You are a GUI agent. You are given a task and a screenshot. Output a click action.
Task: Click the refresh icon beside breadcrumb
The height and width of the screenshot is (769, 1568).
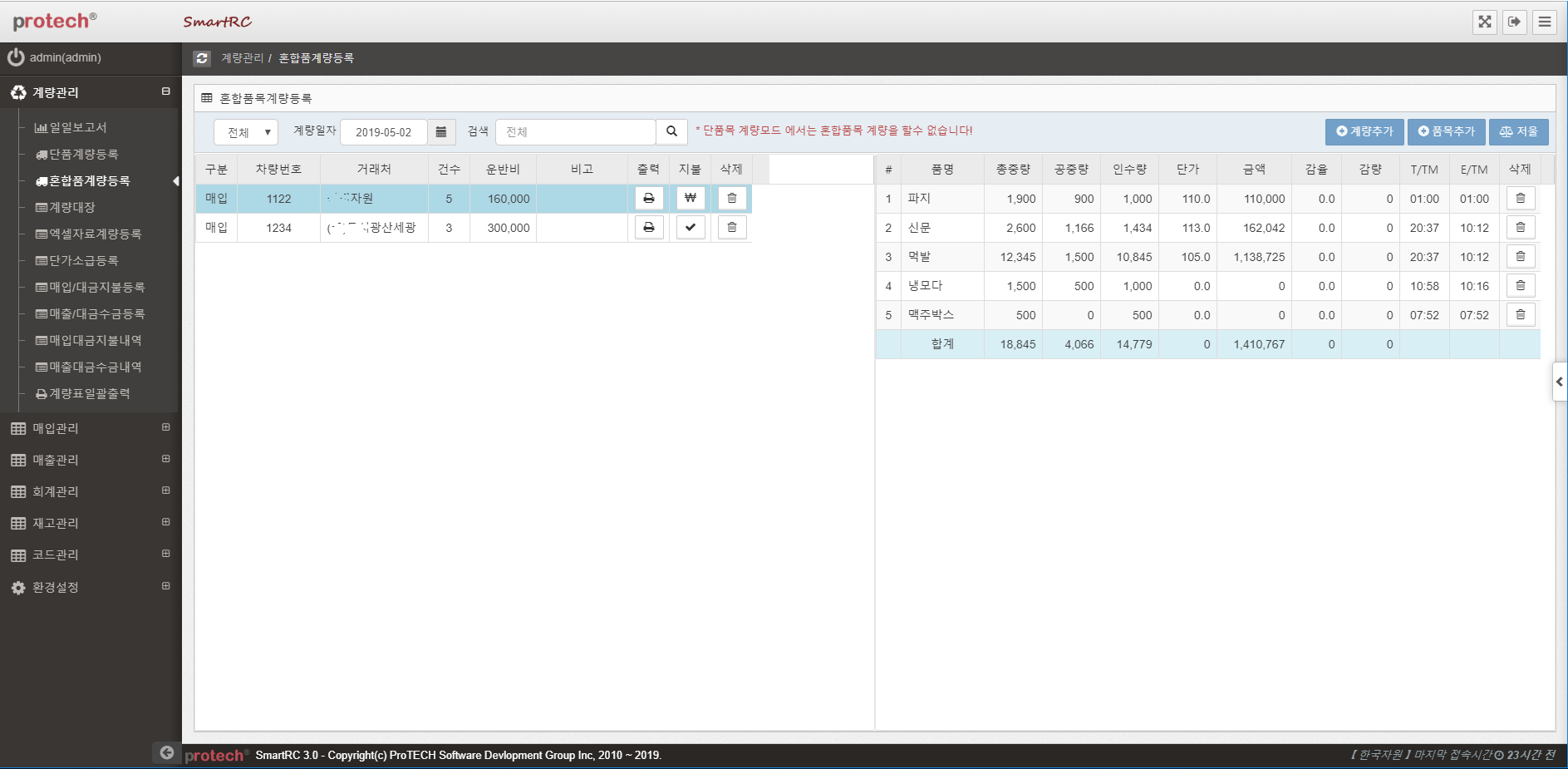click(202, 58)
